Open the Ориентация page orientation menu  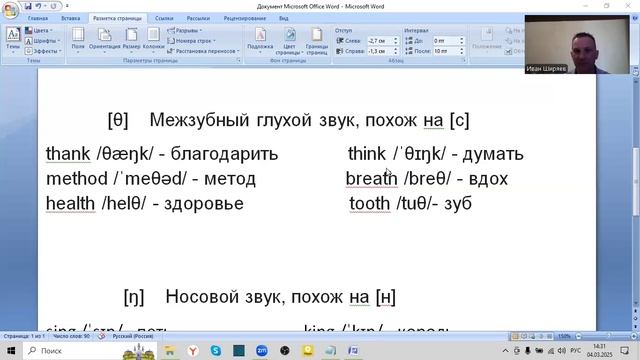point(104,40)
